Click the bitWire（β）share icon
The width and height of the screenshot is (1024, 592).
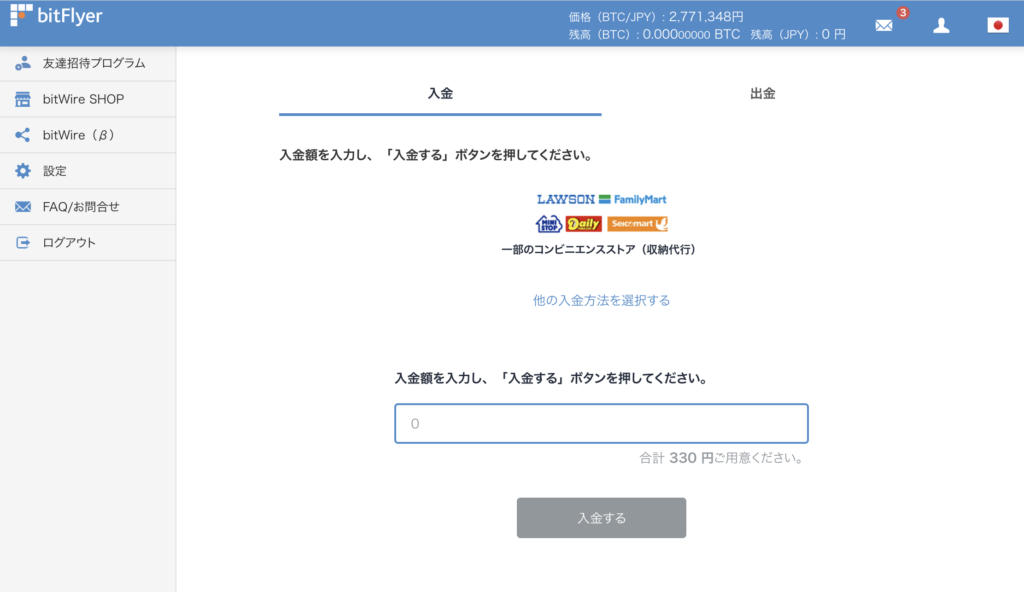tap(20, 135)
